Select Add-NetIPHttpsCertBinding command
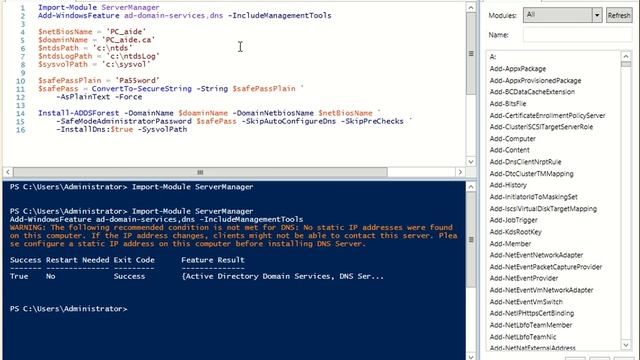640x360 pixels. [x=531, y=313]
